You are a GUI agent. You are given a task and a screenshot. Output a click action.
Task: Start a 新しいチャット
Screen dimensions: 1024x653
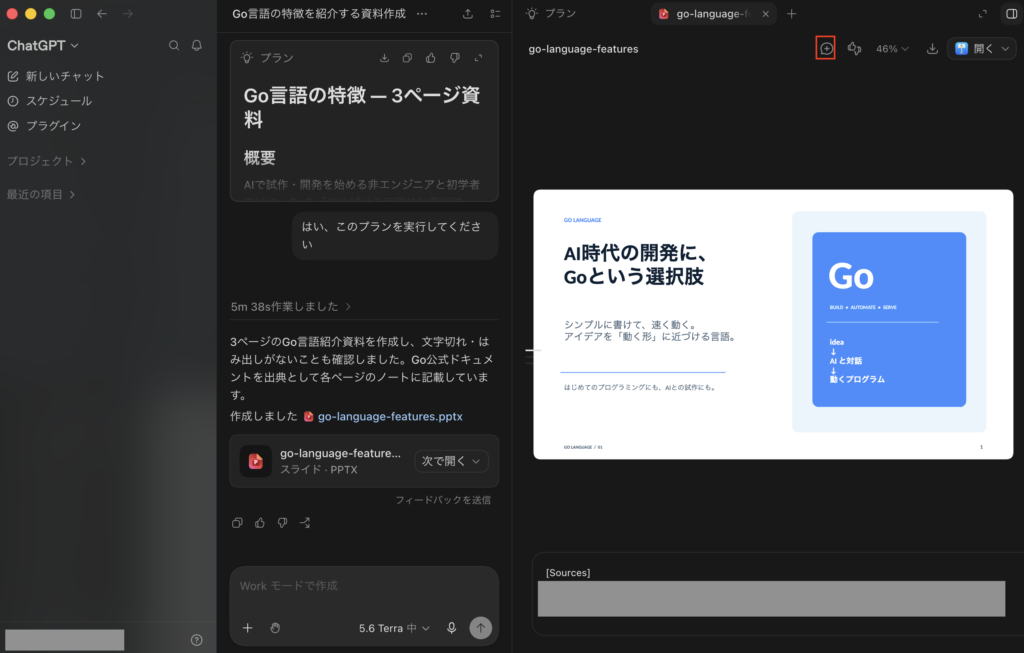tap(56, 76)
